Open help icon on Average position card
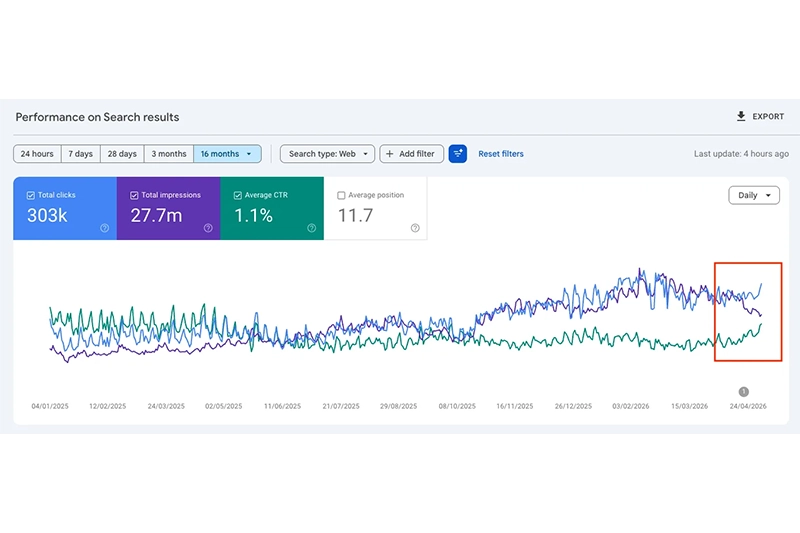Screen dimensions: 800x533 (415, 228)
